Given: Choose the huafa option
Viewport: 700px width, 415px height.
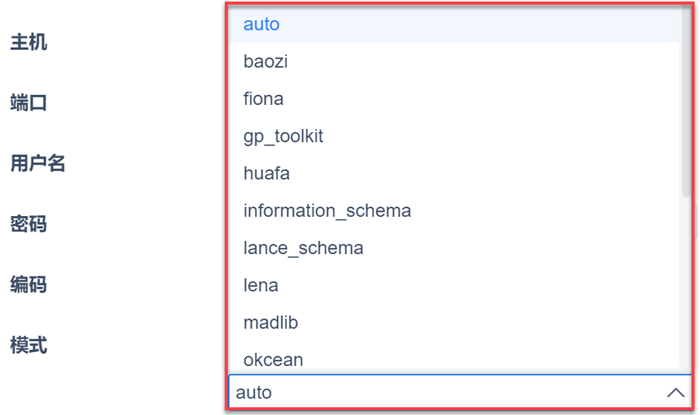Looking at the screenshot, I should 266,173.
